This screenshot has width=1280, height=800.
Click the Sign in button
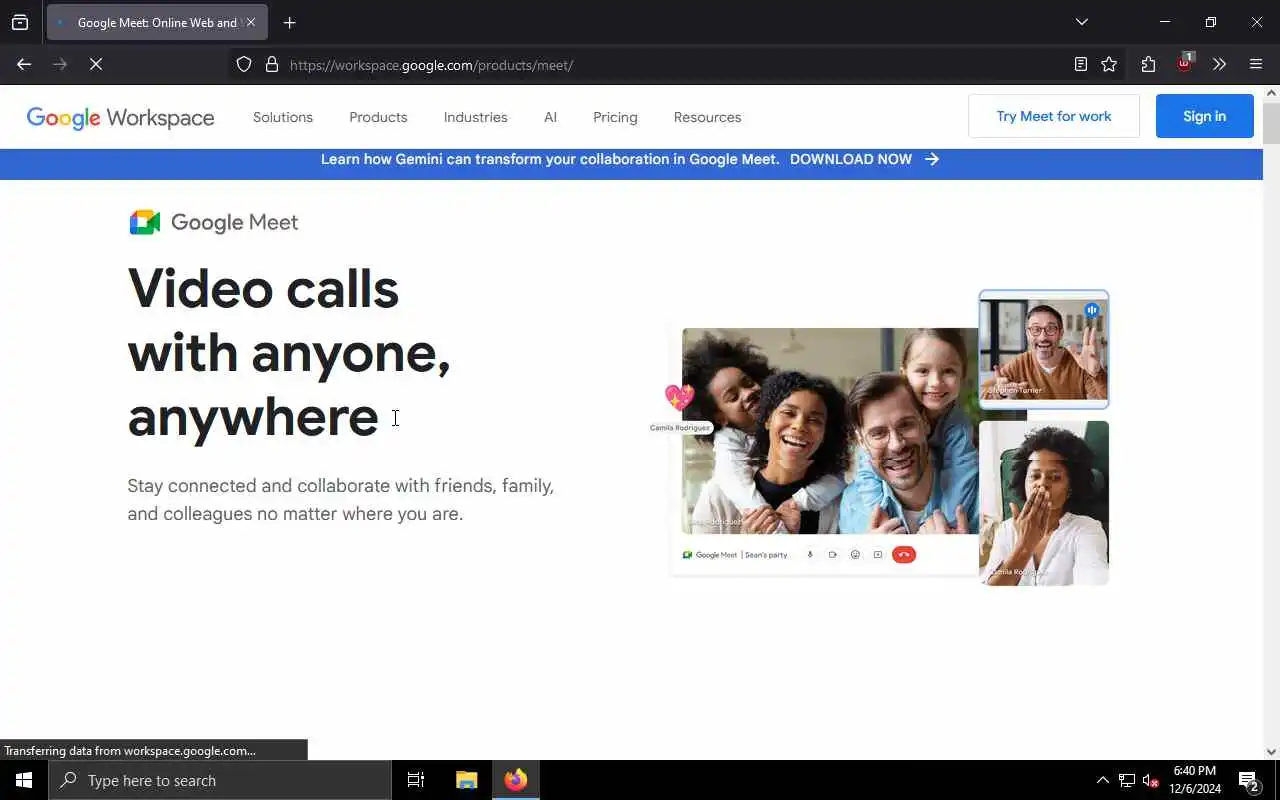pyautogui.click(x=1204, y=116)
